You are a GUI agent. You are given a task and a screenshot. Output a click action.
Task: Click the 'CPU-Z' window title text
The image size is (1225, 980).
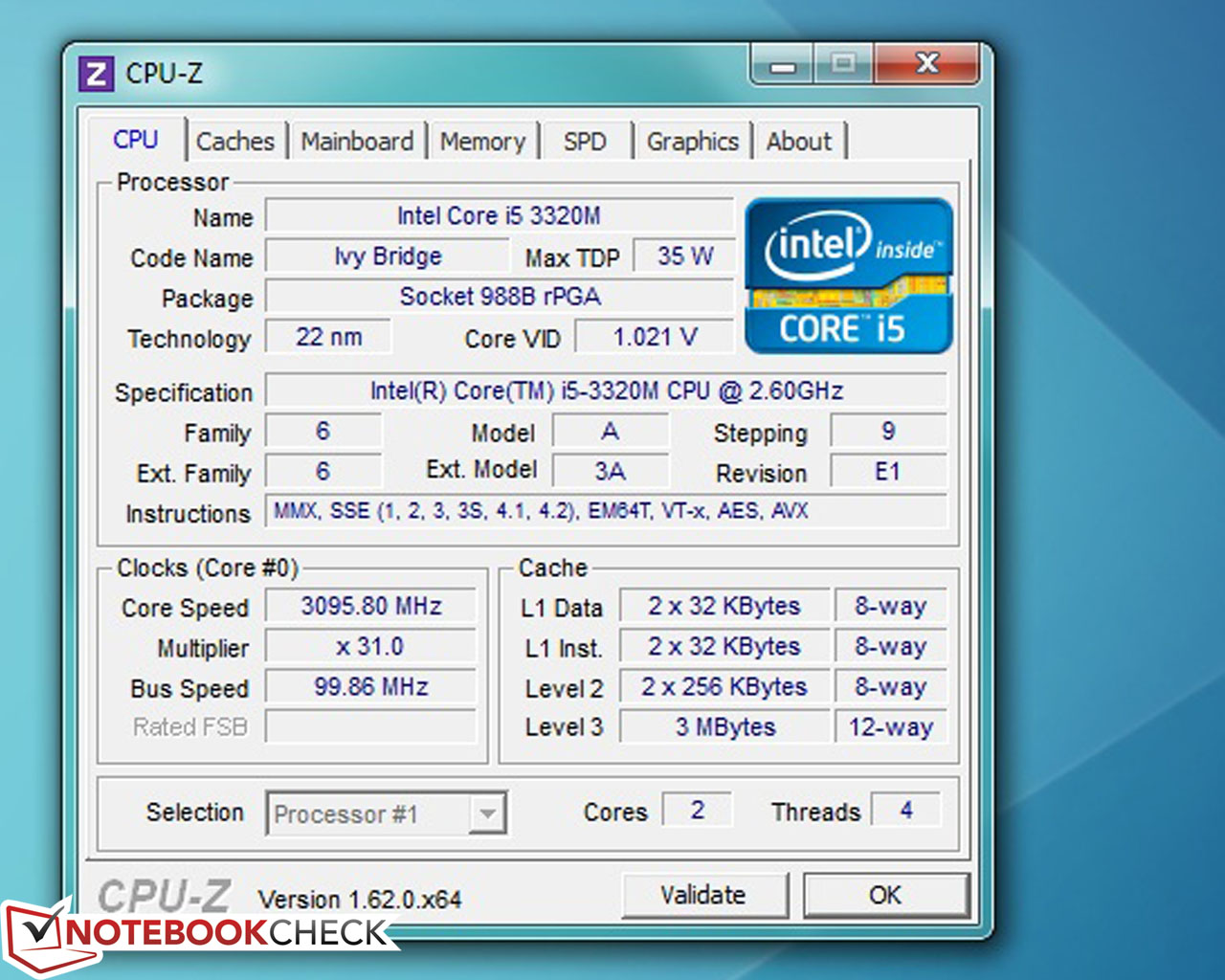coord(164,74)
